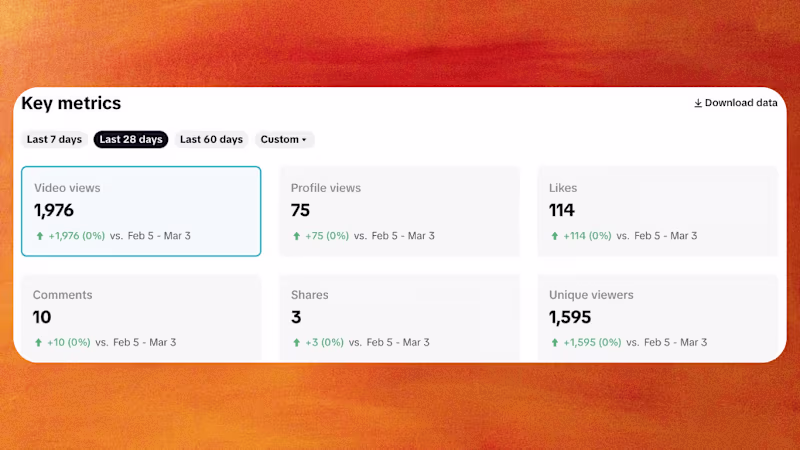This screenshot has height=450, width=800.
Task: Click the Download data icon
Action: tap(698, 103)
